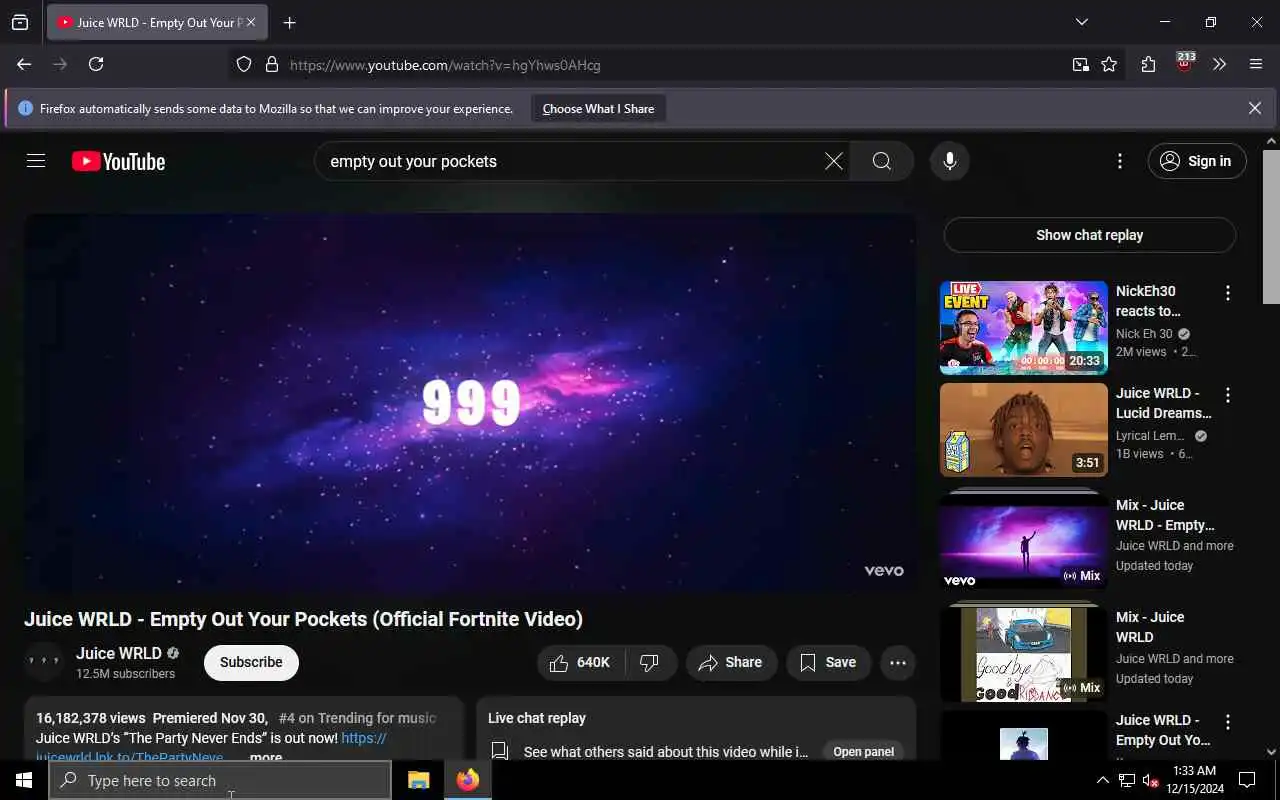
Task: Open Firefox application menu
Action: [x=1256, y=64]
